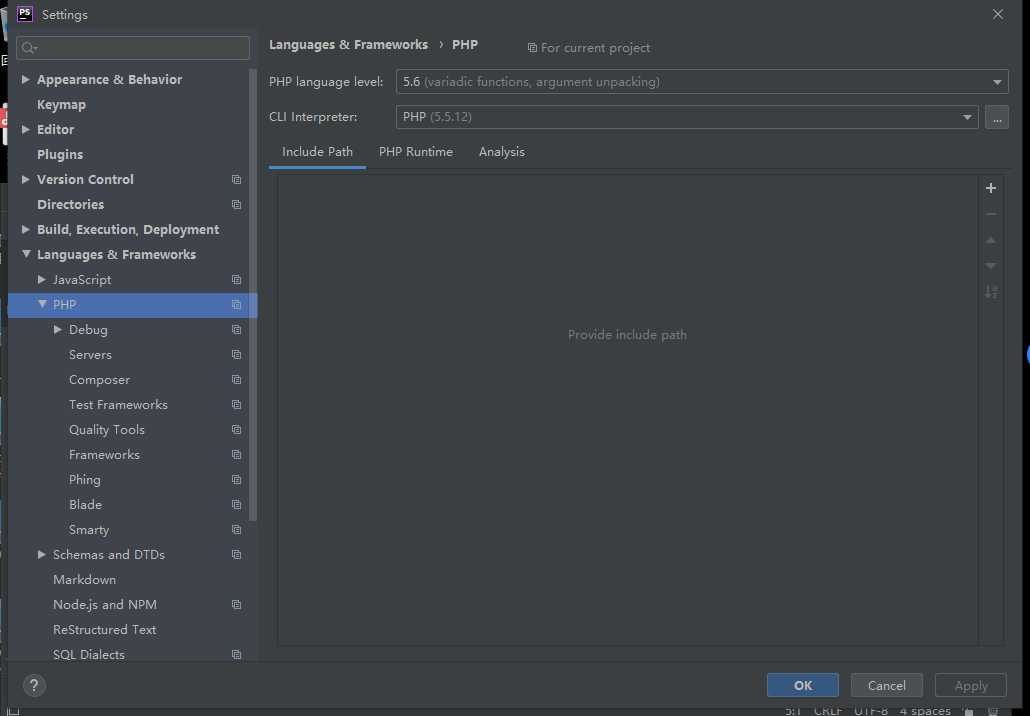Click the move down arrow icon

(991, 265)
